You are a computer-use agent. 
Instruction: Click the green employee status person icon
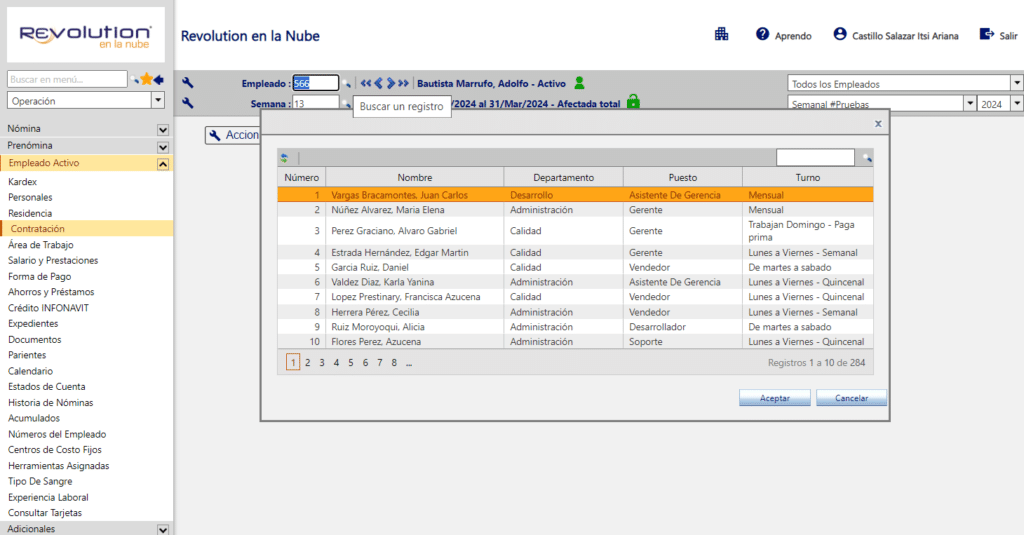click(579, 83)
